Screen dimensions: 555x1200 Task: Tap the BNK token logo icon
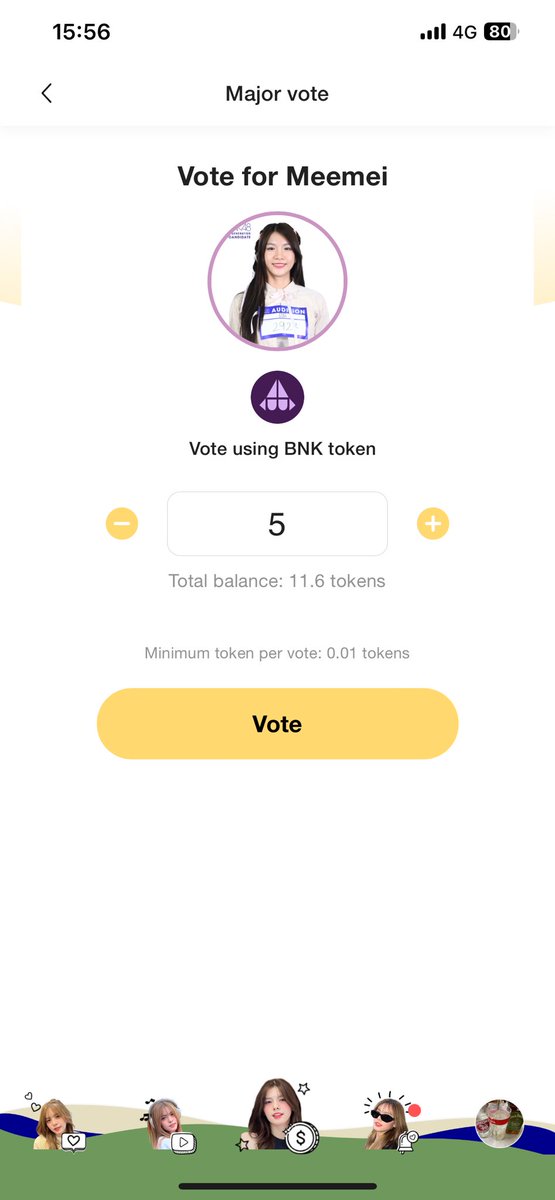pyautogui.click(x=277, y=397)
